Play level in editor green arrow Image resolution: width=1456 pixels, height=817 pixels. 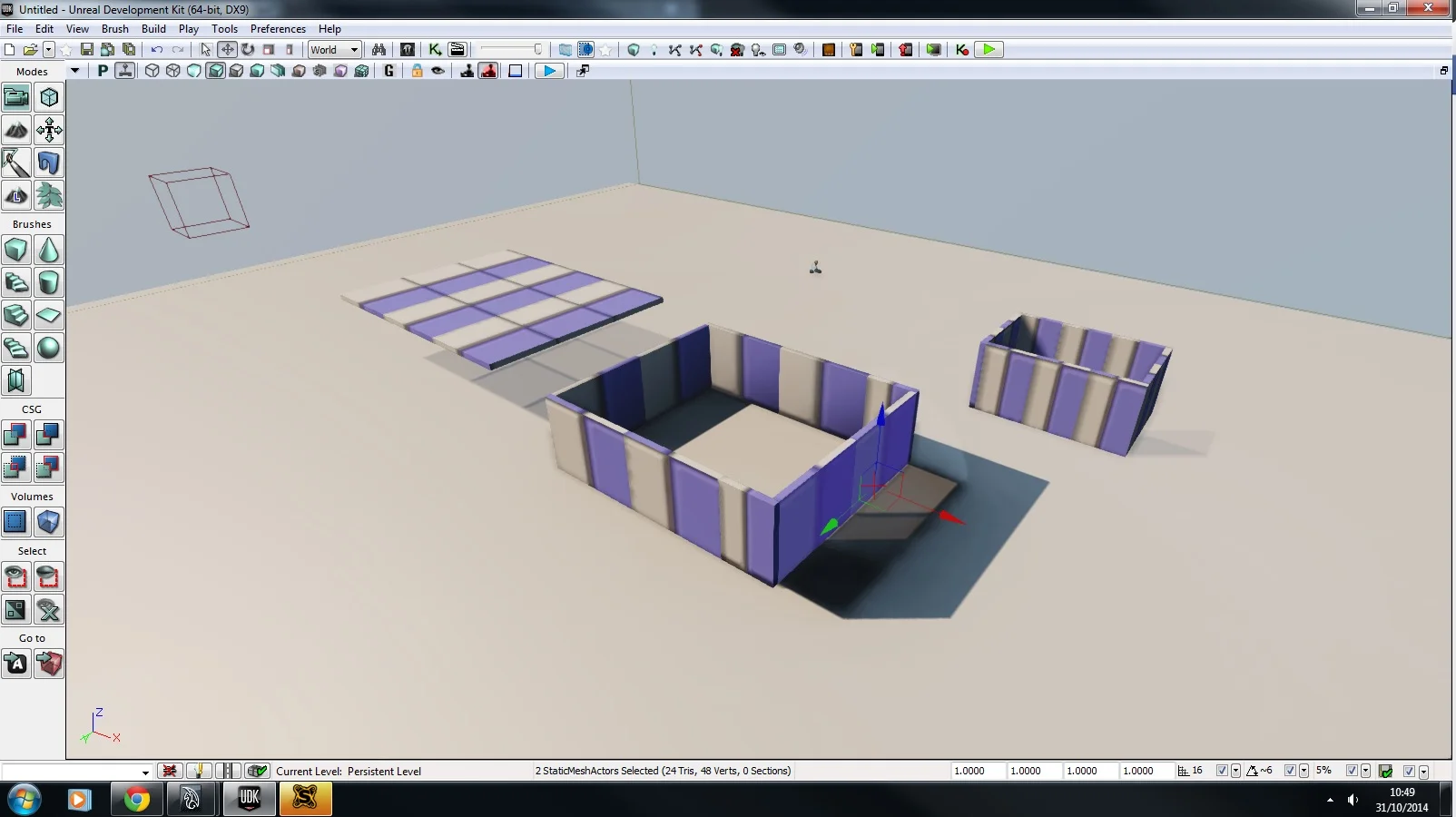tap(989, 50)
